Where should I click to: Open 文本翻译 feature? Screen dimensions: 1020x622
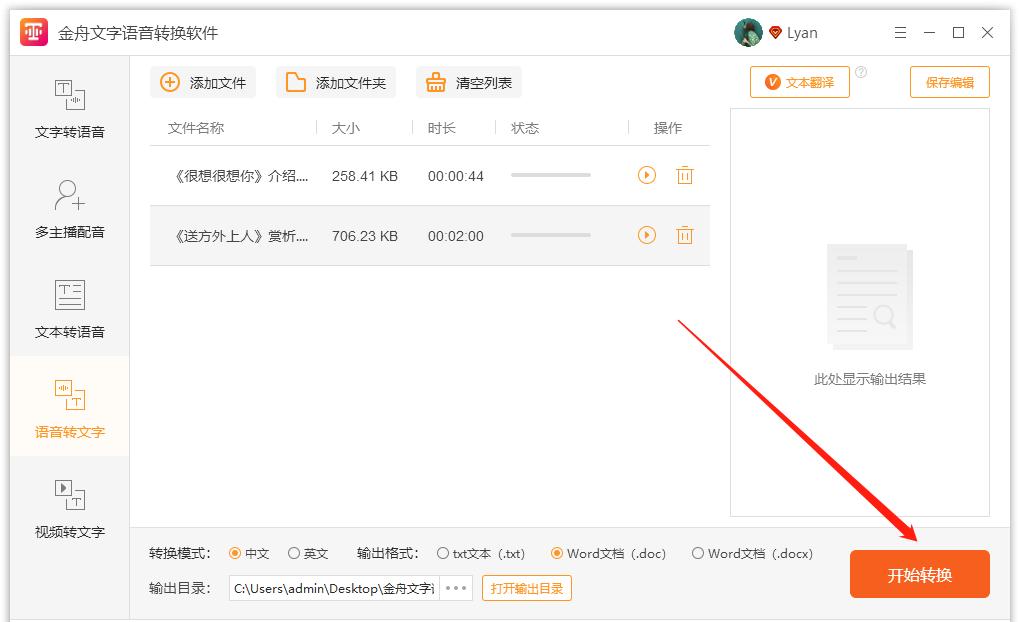click(x=800, y=82)
